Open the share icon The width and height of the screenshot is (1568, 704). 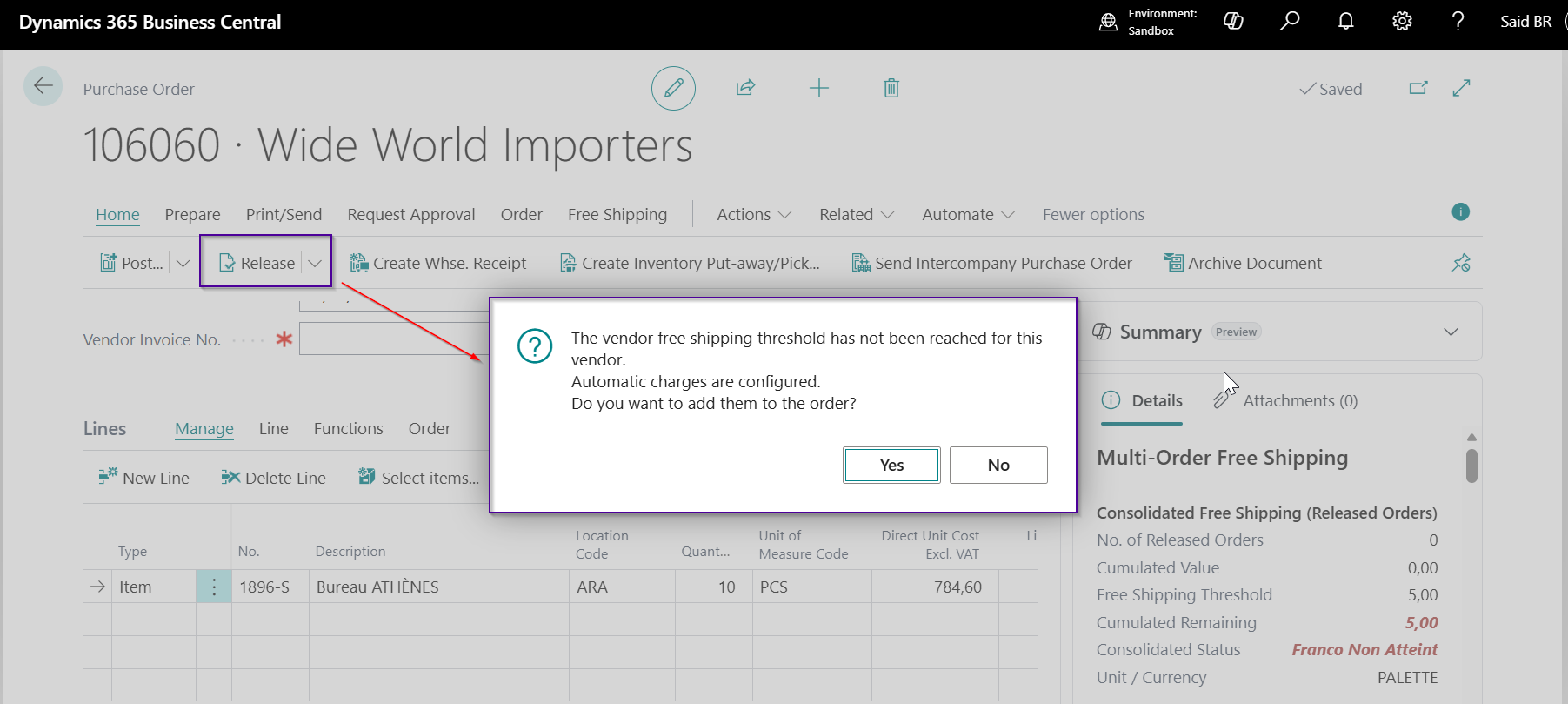tap(745, 88)
